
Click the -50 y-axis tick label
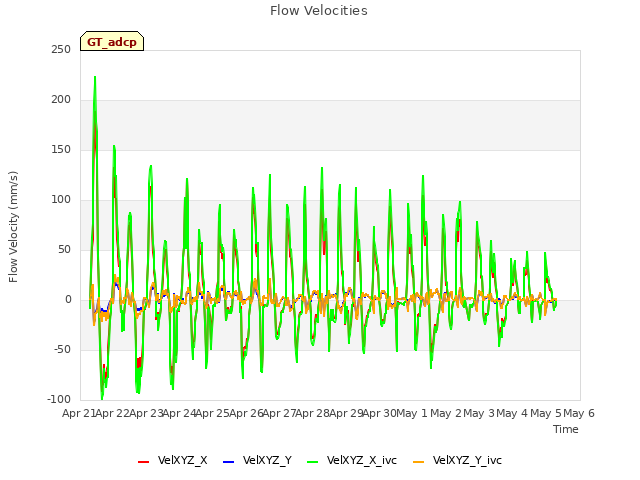pos(62,350)
